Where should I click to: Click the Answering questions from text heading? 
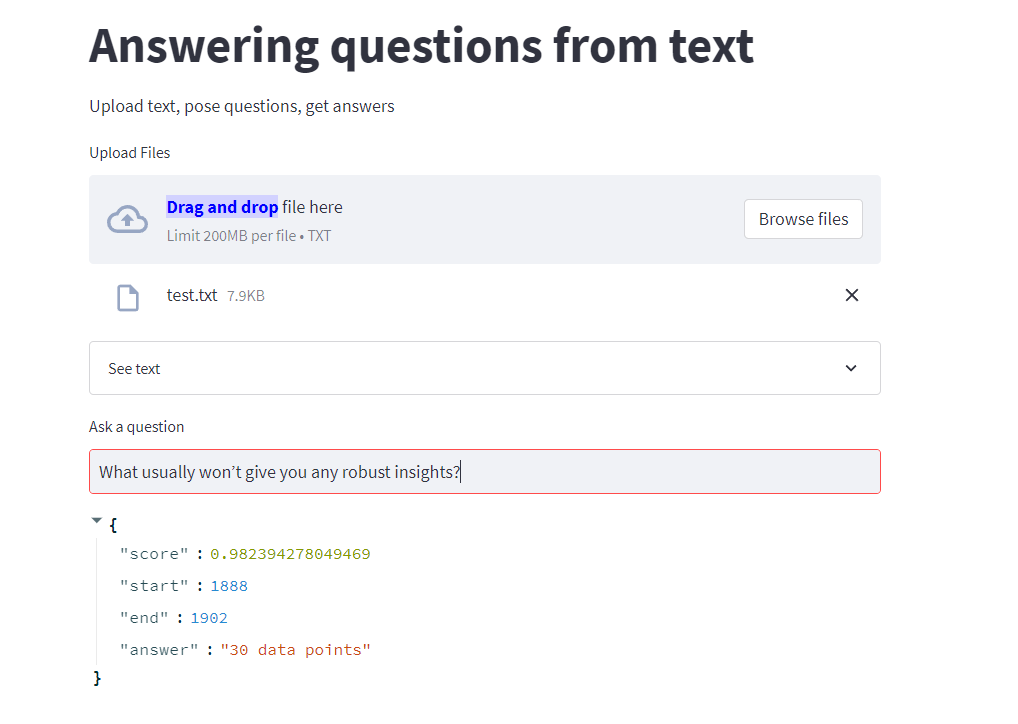pos(421,47)
